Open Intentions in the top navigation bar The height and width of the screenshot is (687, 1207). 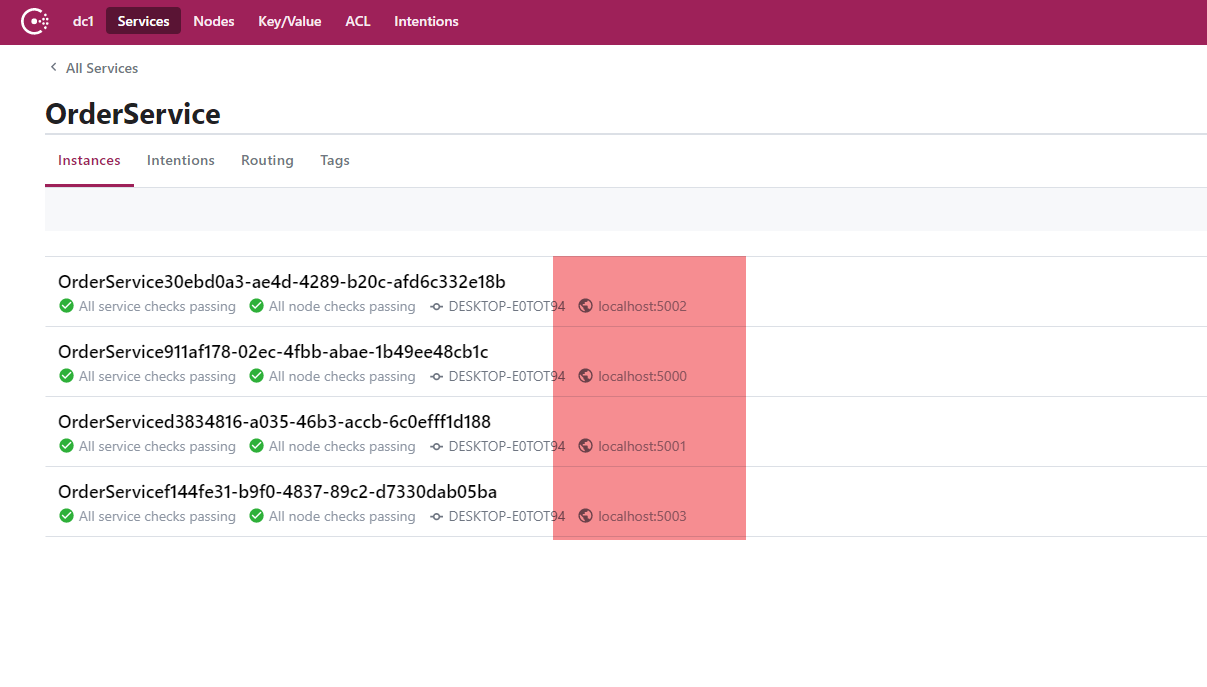point(426,21)
